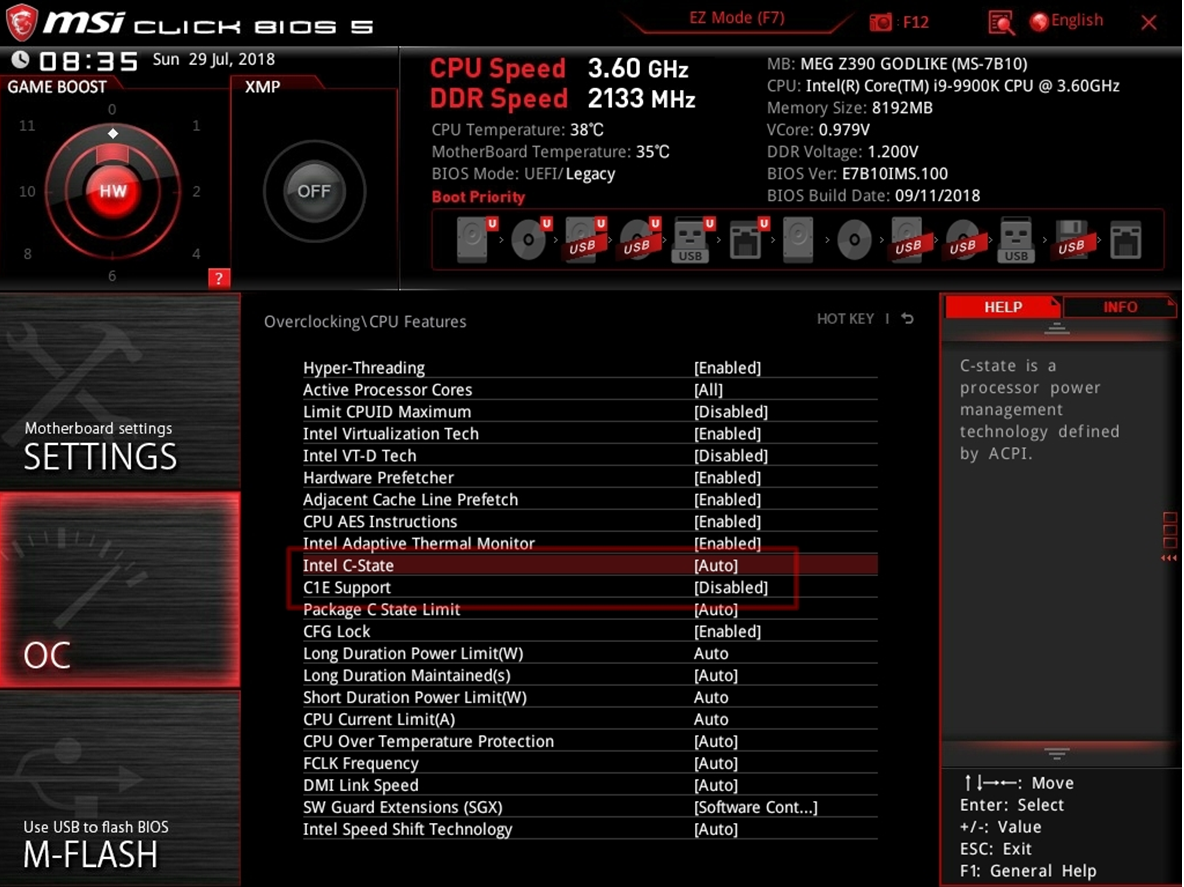Toggle C1E Support Disabled value
This screenshot has height=887, width=1184.
pyautogui.click(x=731, y=587)
